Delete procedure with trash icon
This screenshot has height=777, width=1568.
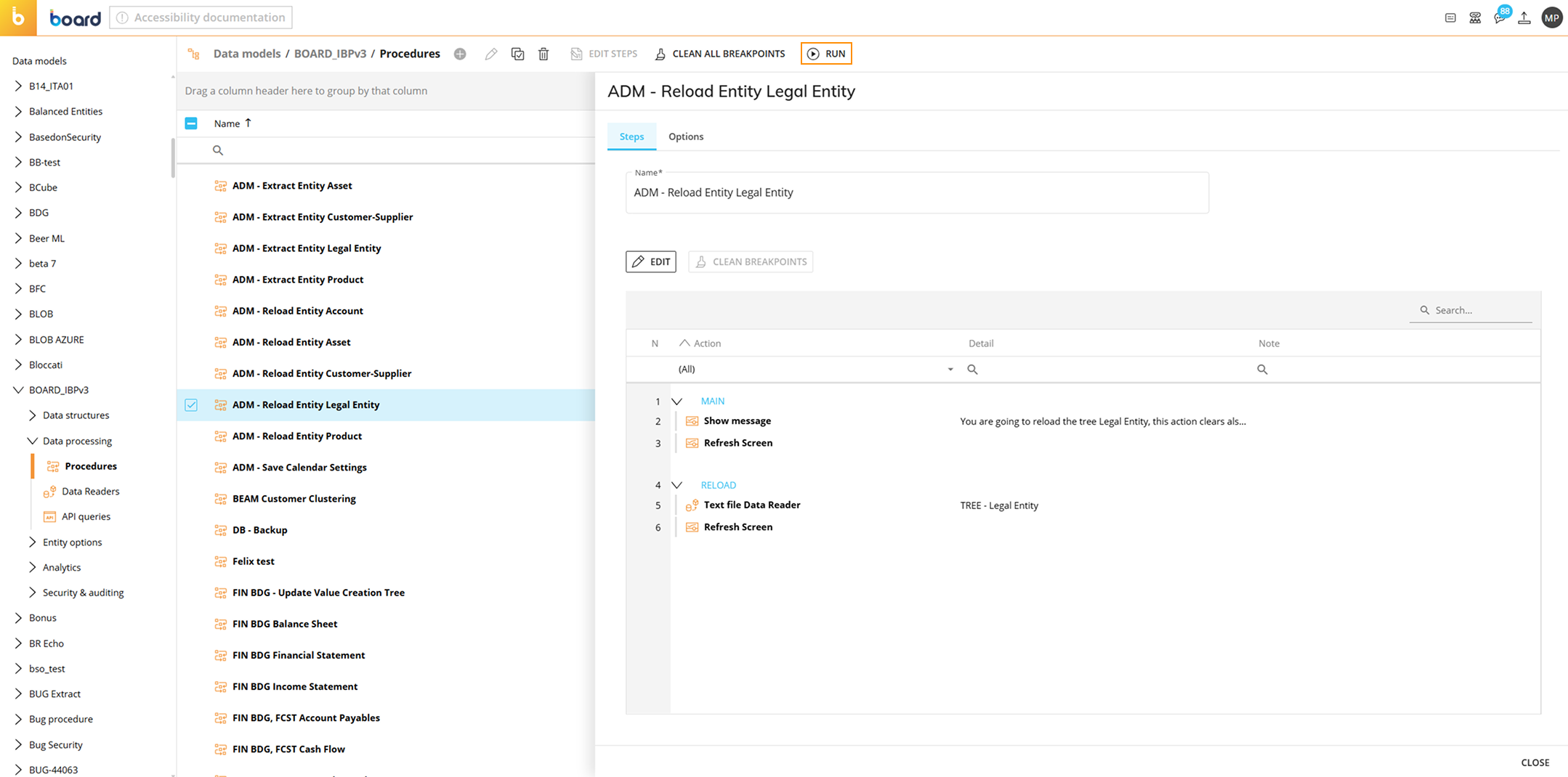543,54
